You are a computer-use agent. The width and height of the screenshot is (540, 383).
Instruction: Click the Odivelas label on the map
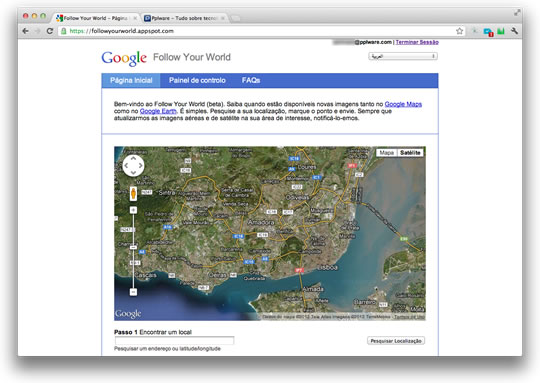tap(298, 197)
